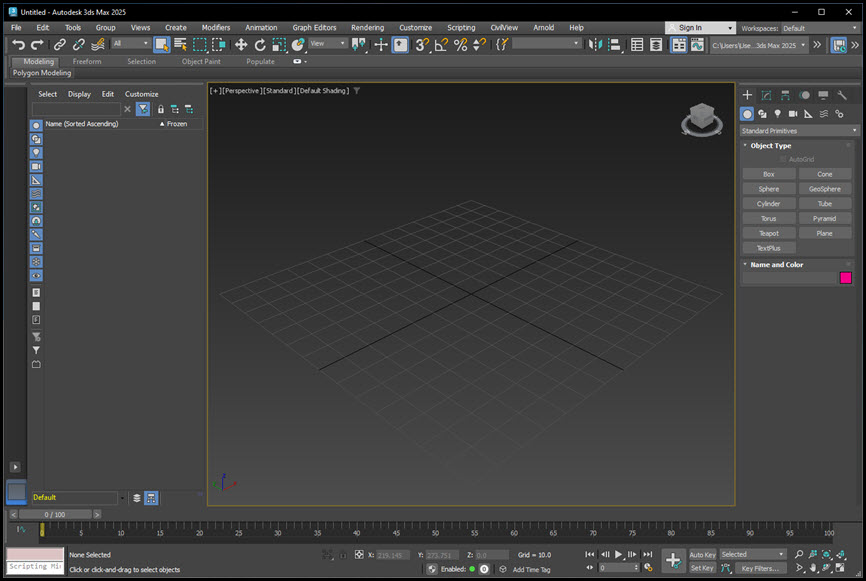This screenshot has height=581, width=866.
Task: Select the Helpers category icon
Action: pyautogui.click(x=809, y=114)
